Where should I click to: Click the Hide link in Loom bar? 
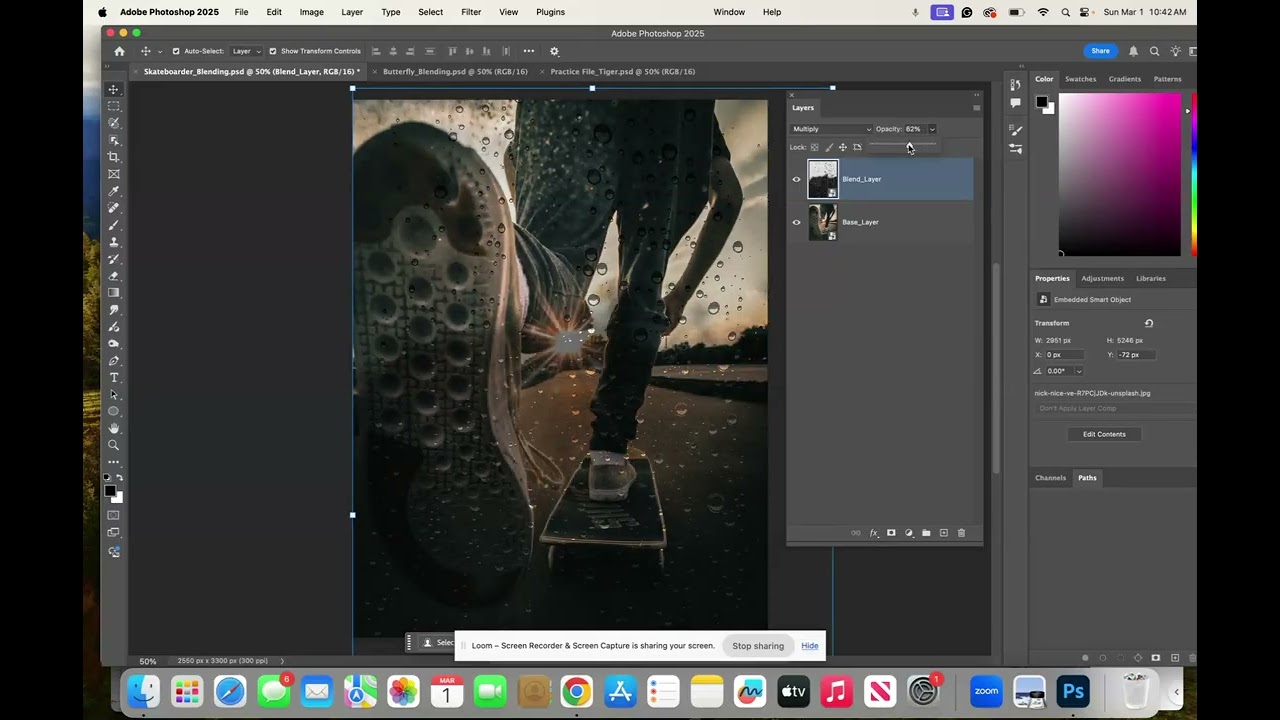click(810, 646)
